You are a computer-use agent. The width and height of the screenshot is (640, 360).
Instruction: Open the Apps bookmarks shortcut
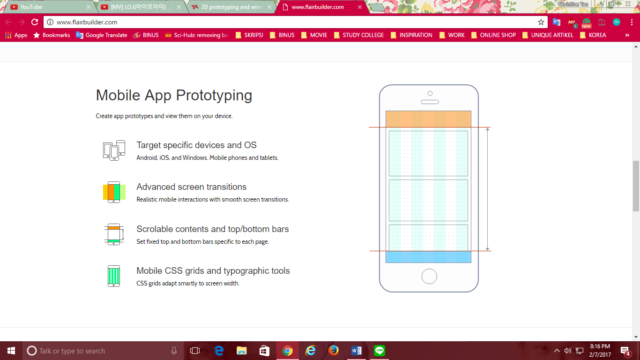pyautogui.click(x=16, y=35)
